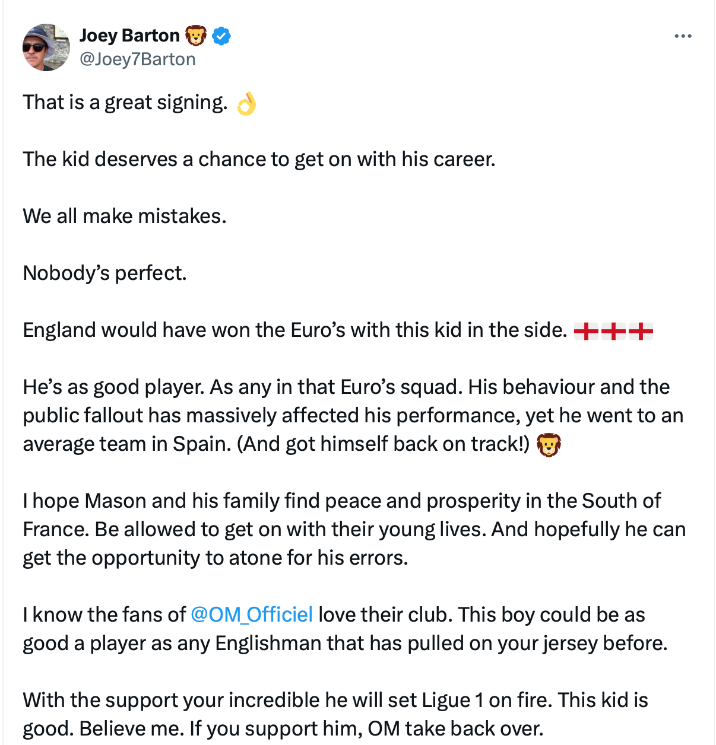Click the "I hope Mason and his family" paragraph
This screenshot has width=716, height=745.
coord(341,529)
